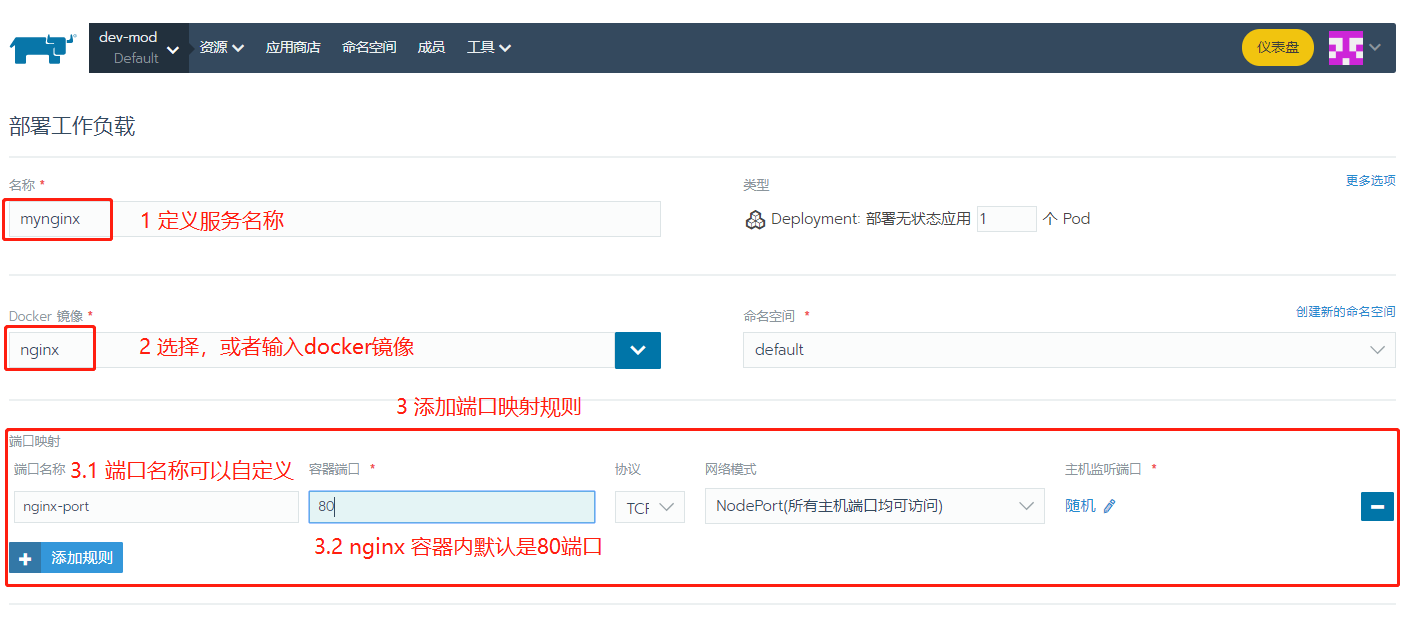Click the container port input showing 80
This screenshot has width=1412, height=620.
tap(451, 506)
